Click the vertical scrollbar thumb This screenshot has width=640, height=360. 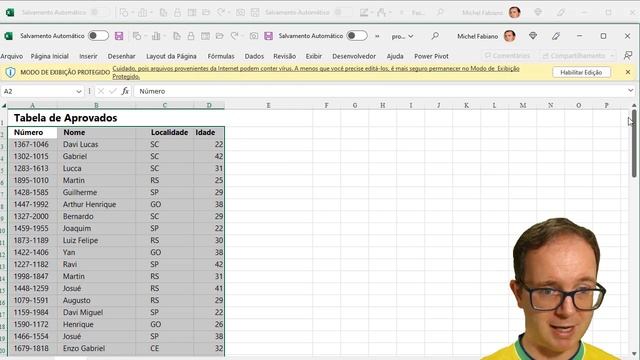634,143
